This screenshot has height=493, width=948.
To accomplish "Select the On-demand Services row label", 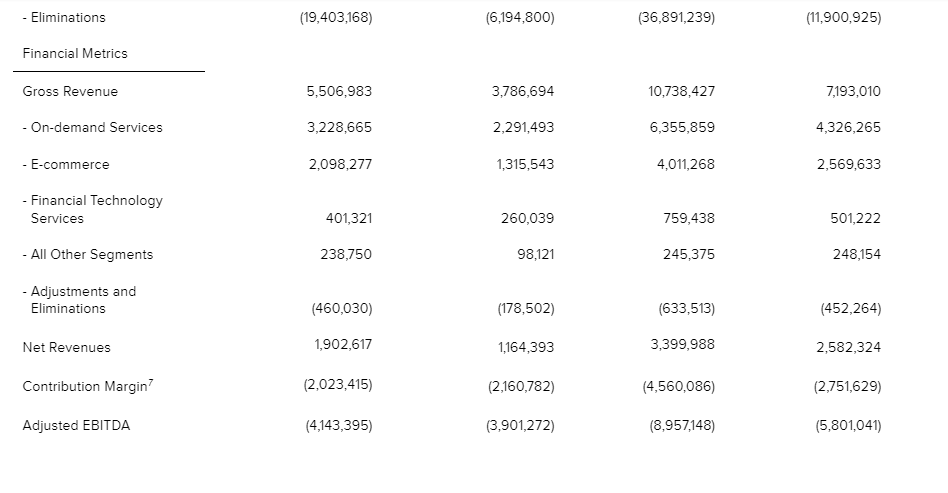I will [93, 128].
